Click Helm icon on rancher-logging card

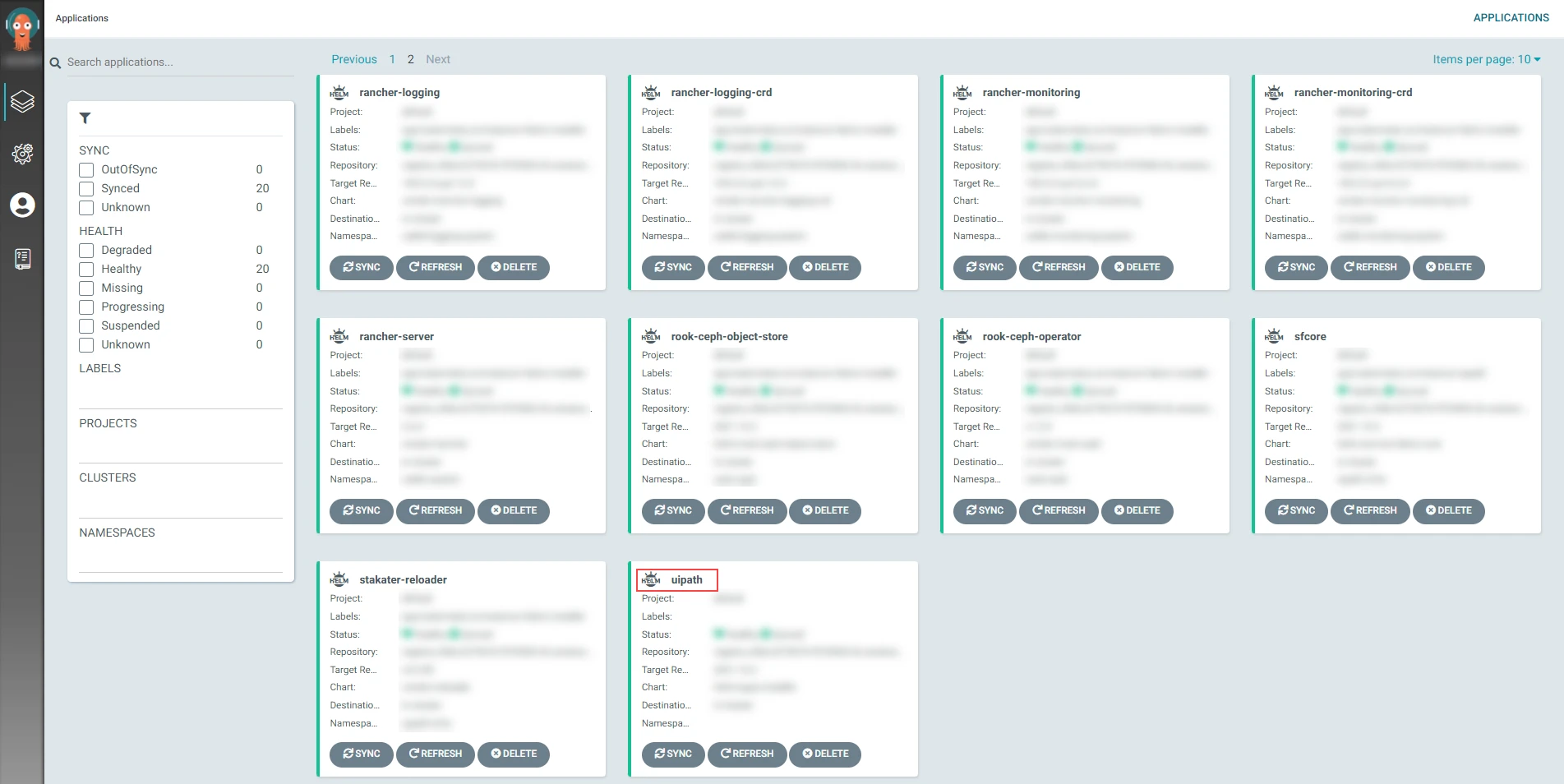tap(339, 92)
